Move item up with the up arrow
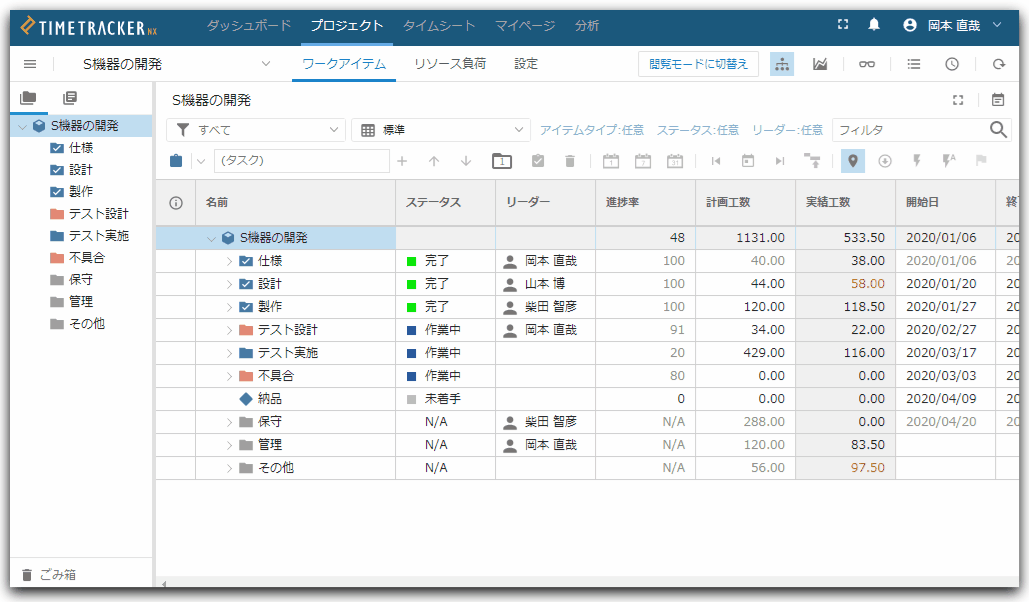This screenshot has height=602, width=1029. tap(434, 161)
